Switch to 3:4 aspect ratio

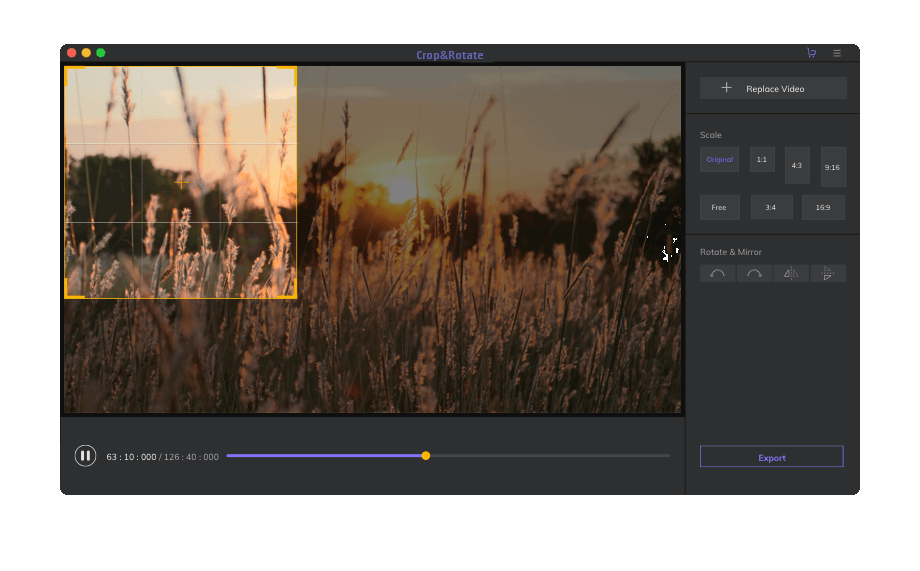coord(771,207)
